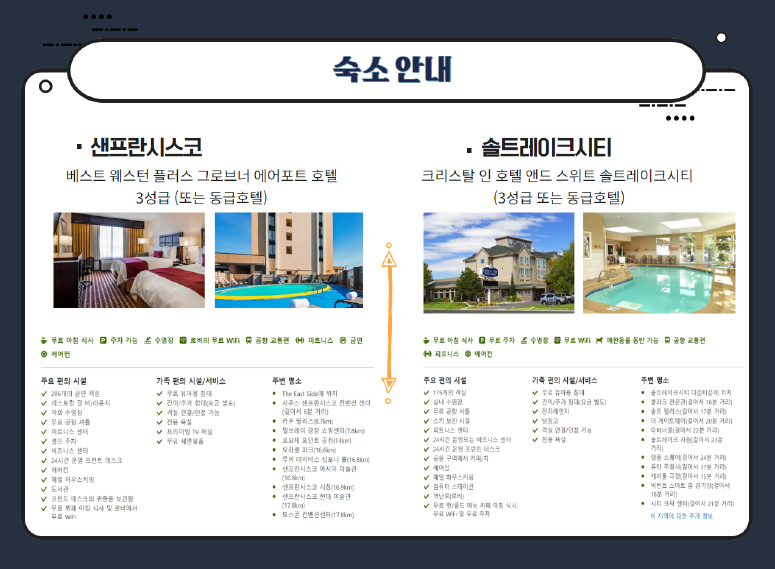
Task: Click the 베스트 웨스턴 플러스 그로브너 에어포트 호텔 name
Action: point(202,175)
